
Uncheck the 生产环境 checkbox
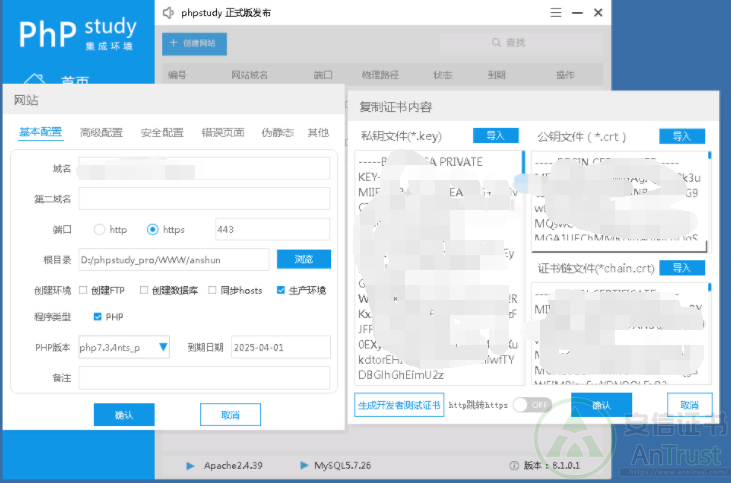pos(281,290)
